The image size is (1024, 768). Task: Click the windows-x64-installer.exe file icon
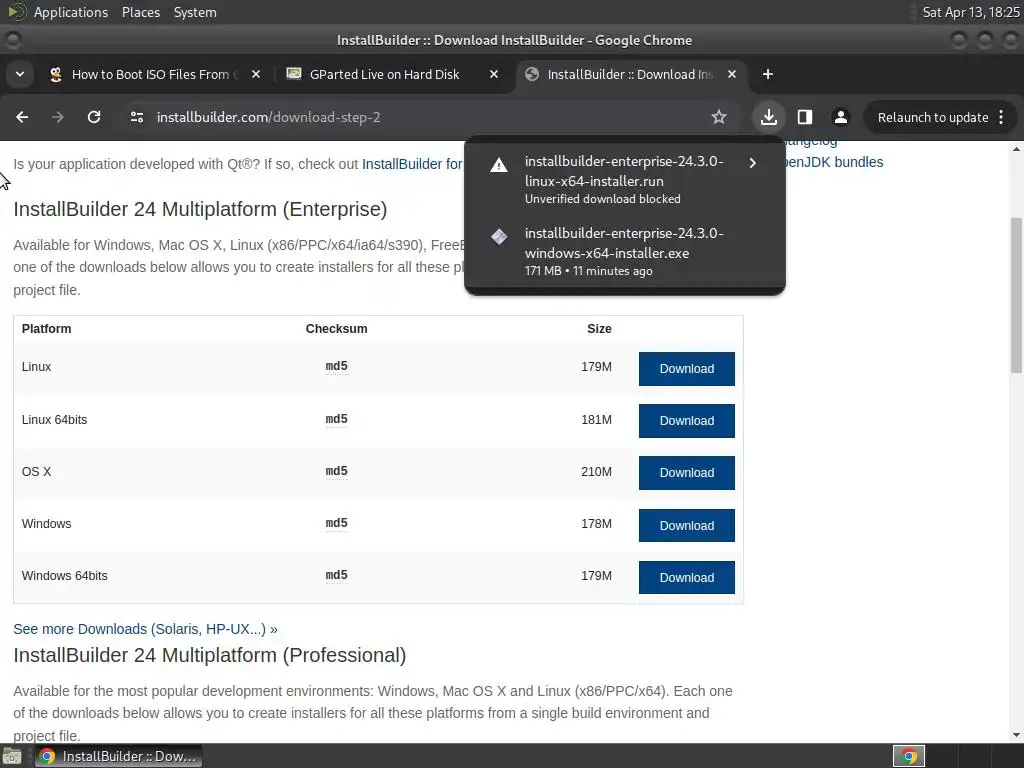point(499,236)
